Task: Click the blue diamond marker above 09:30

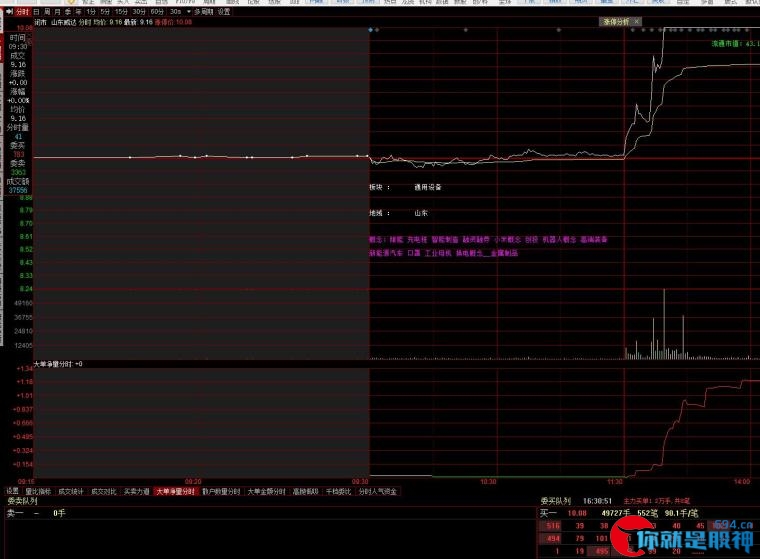Action: (371, 30)
